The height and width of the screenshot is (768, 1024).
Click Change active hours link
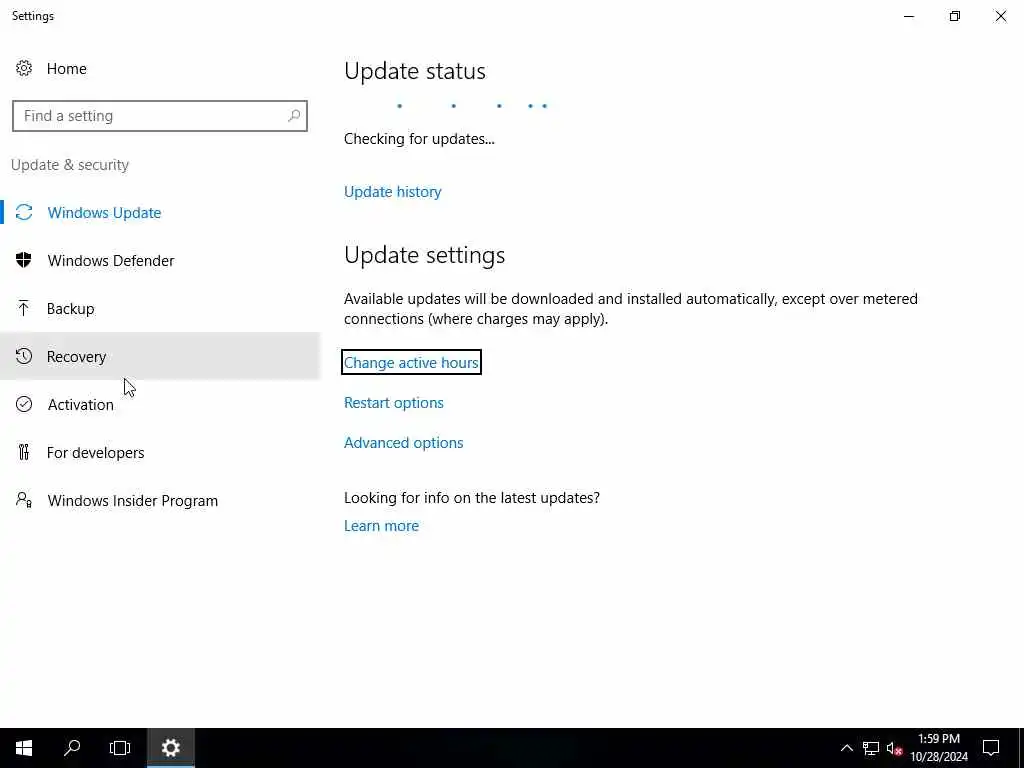[411, 362]
